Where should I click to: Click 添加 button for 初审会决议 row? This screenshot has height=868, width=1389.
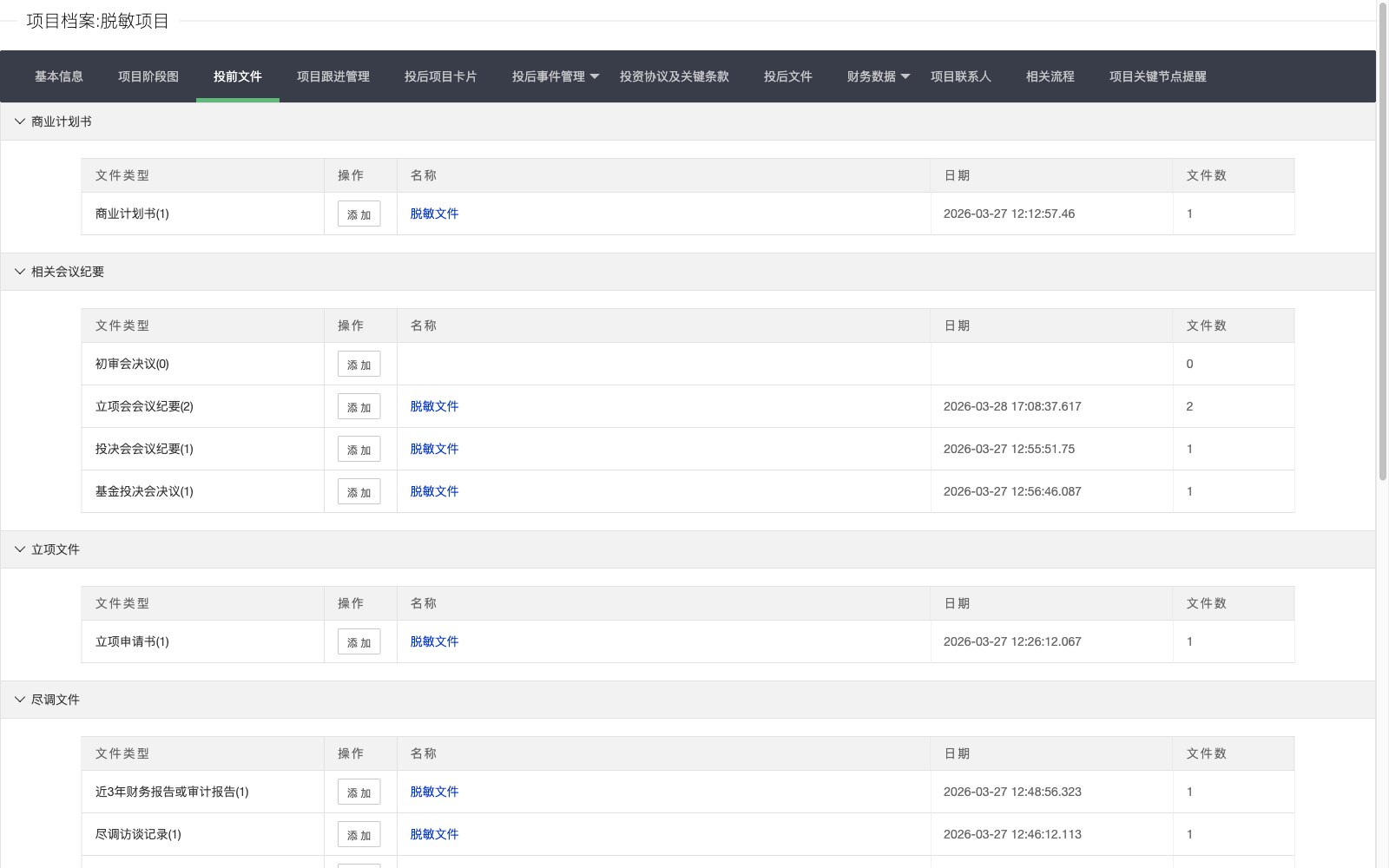point(359,365)
